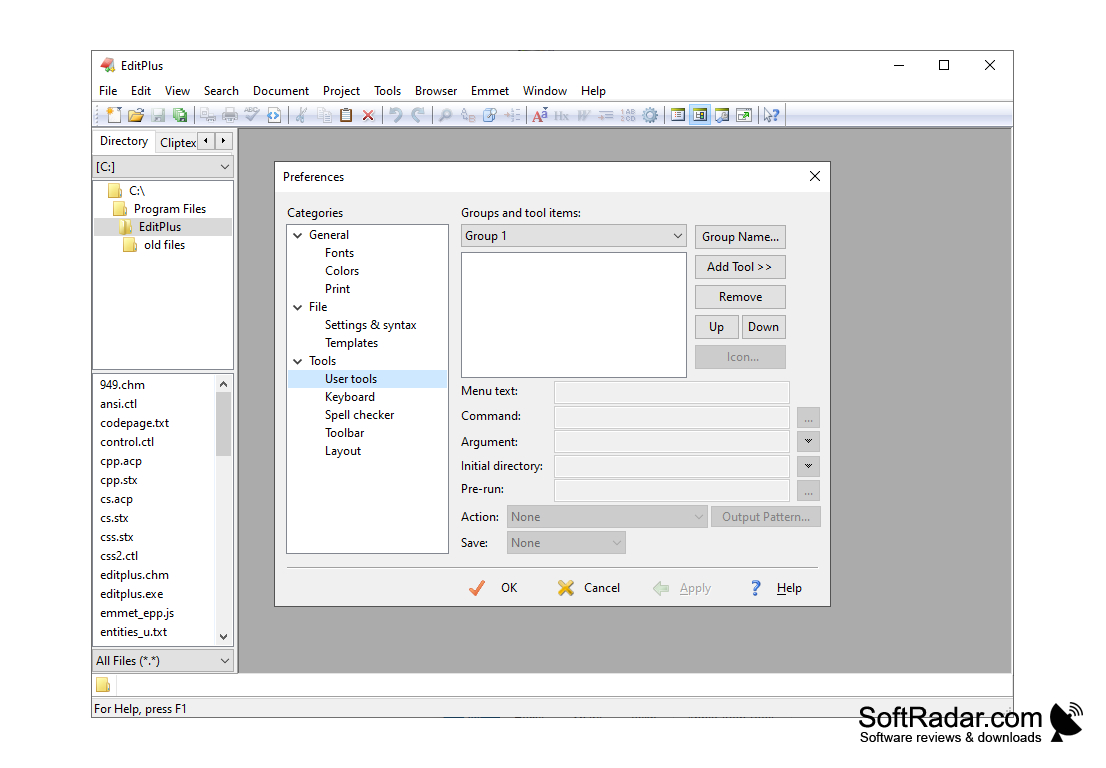This screenshot has width=1106, height=768.
Task: Click the Cancel button
Action: pos(588,588)
